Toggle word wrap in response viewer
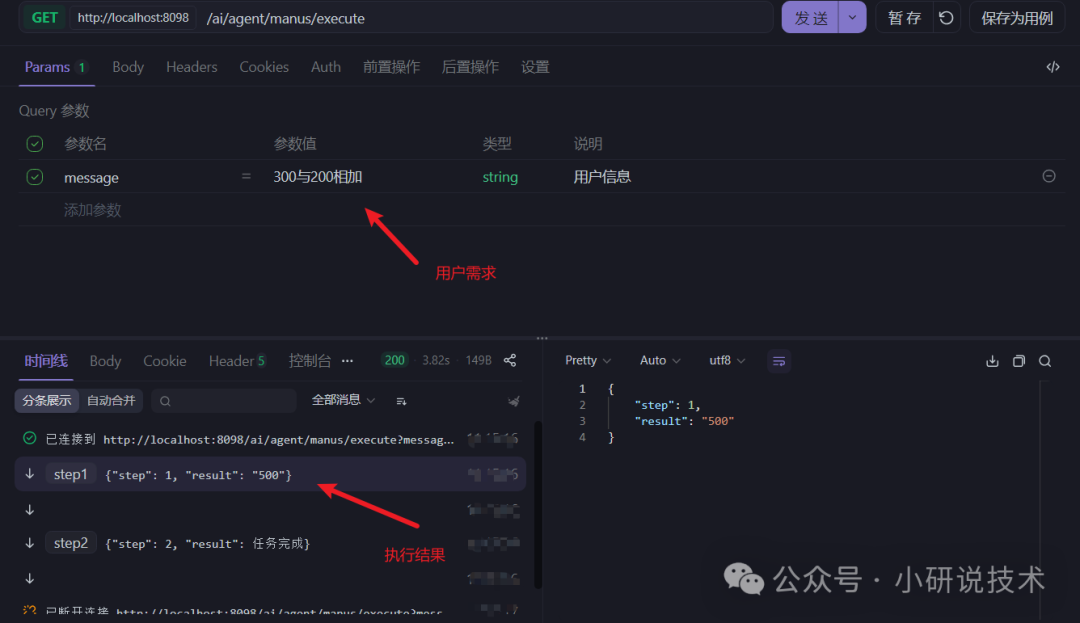Image resolution: width=1080 pixels, height=623 pixels. (779, 360)
